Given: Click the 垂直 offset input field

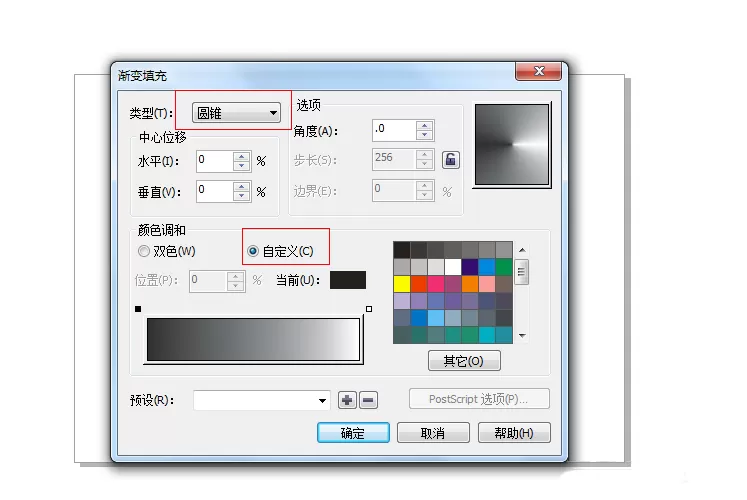Looking at the screenshot, I should (214, 191).
